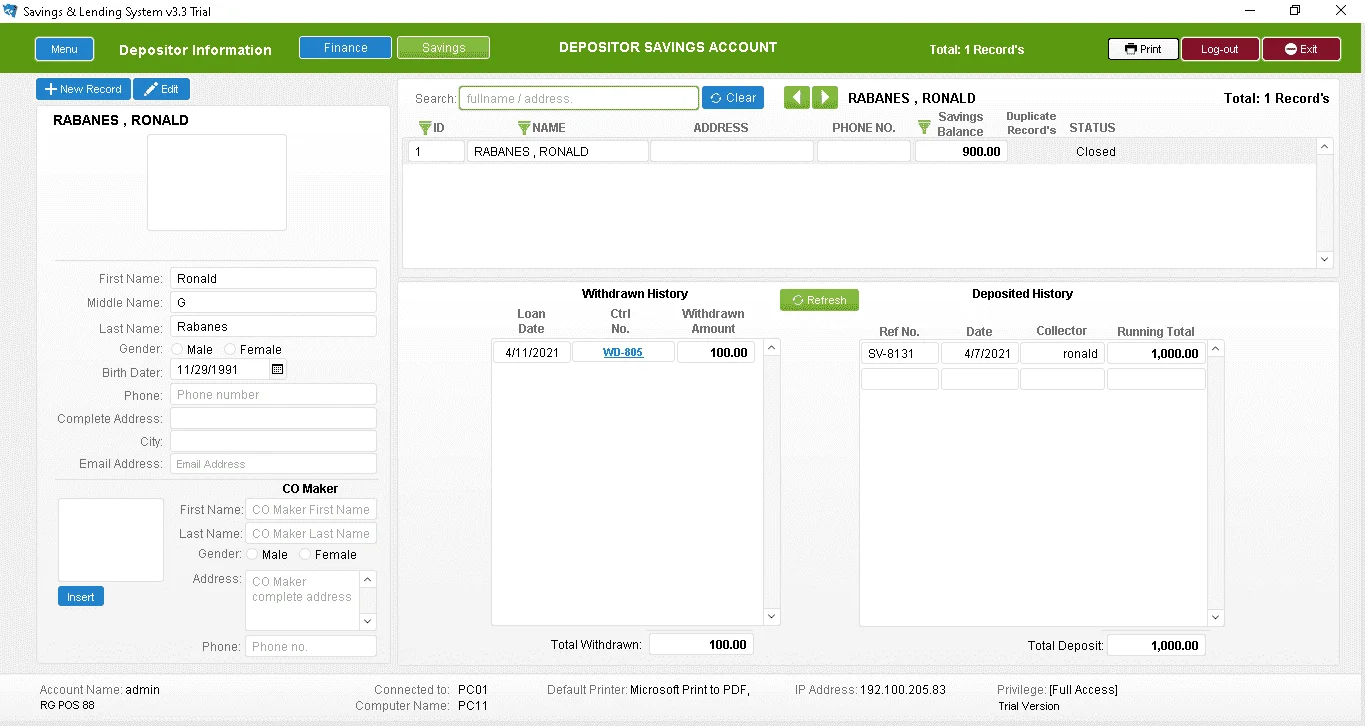
Task: Click the Savings Balance filter icon
Action: click(x=924, y=127)
